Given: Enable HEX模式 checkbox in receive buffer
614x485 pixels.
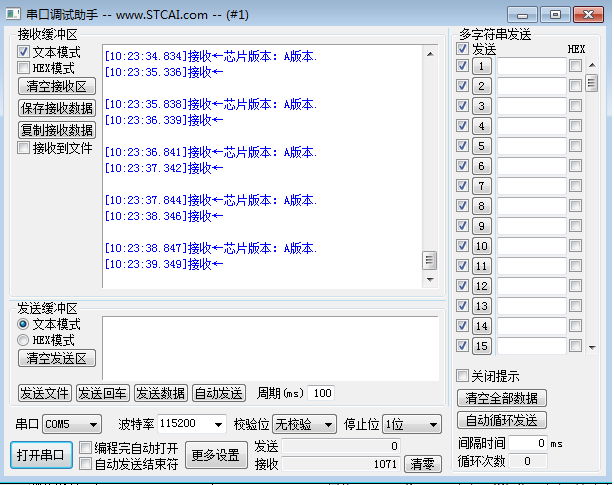Looking at the screenshot, I should [x=23, y=67].
